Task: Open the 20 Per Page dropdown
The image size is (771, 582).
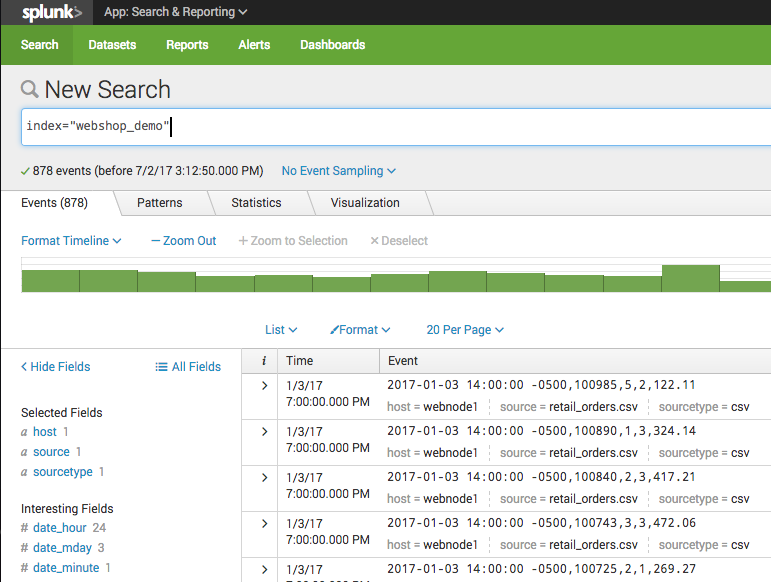Action: click(x=464, y=330)
